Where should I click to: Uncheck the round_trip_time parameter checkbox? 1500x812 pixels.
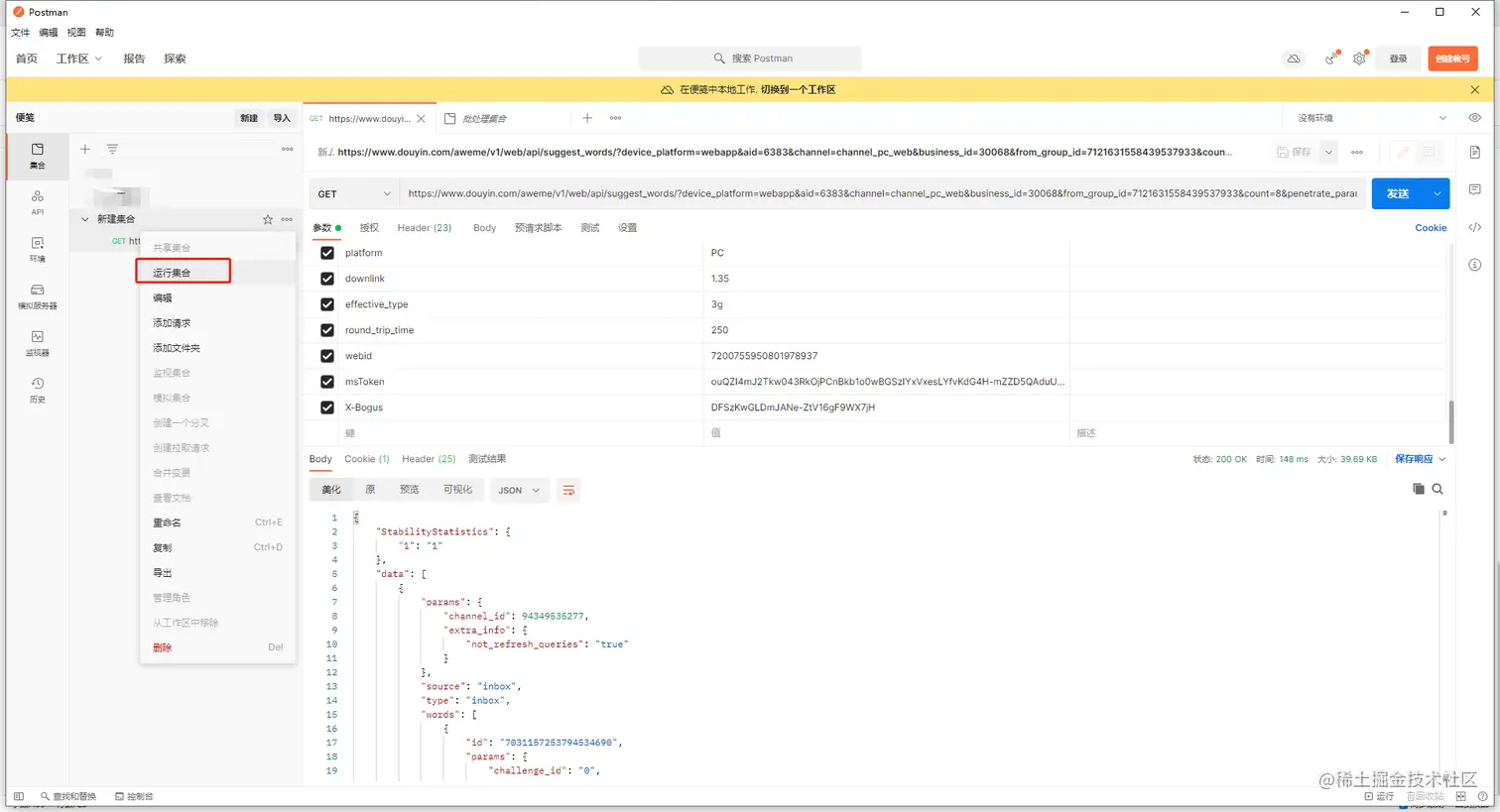click(x=327, y=330)
